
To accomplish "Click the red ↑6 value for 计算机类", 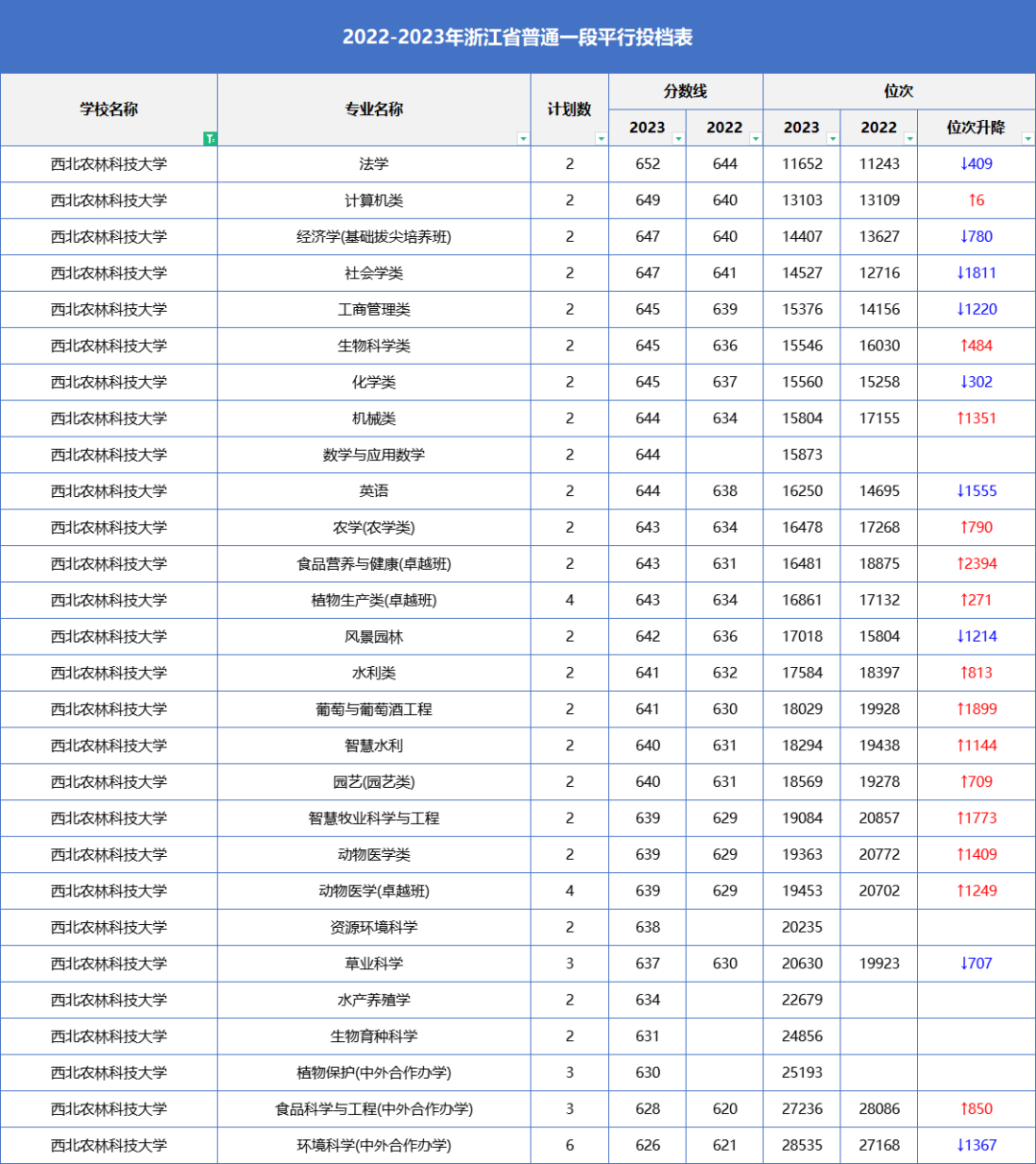I will [977, 200].
